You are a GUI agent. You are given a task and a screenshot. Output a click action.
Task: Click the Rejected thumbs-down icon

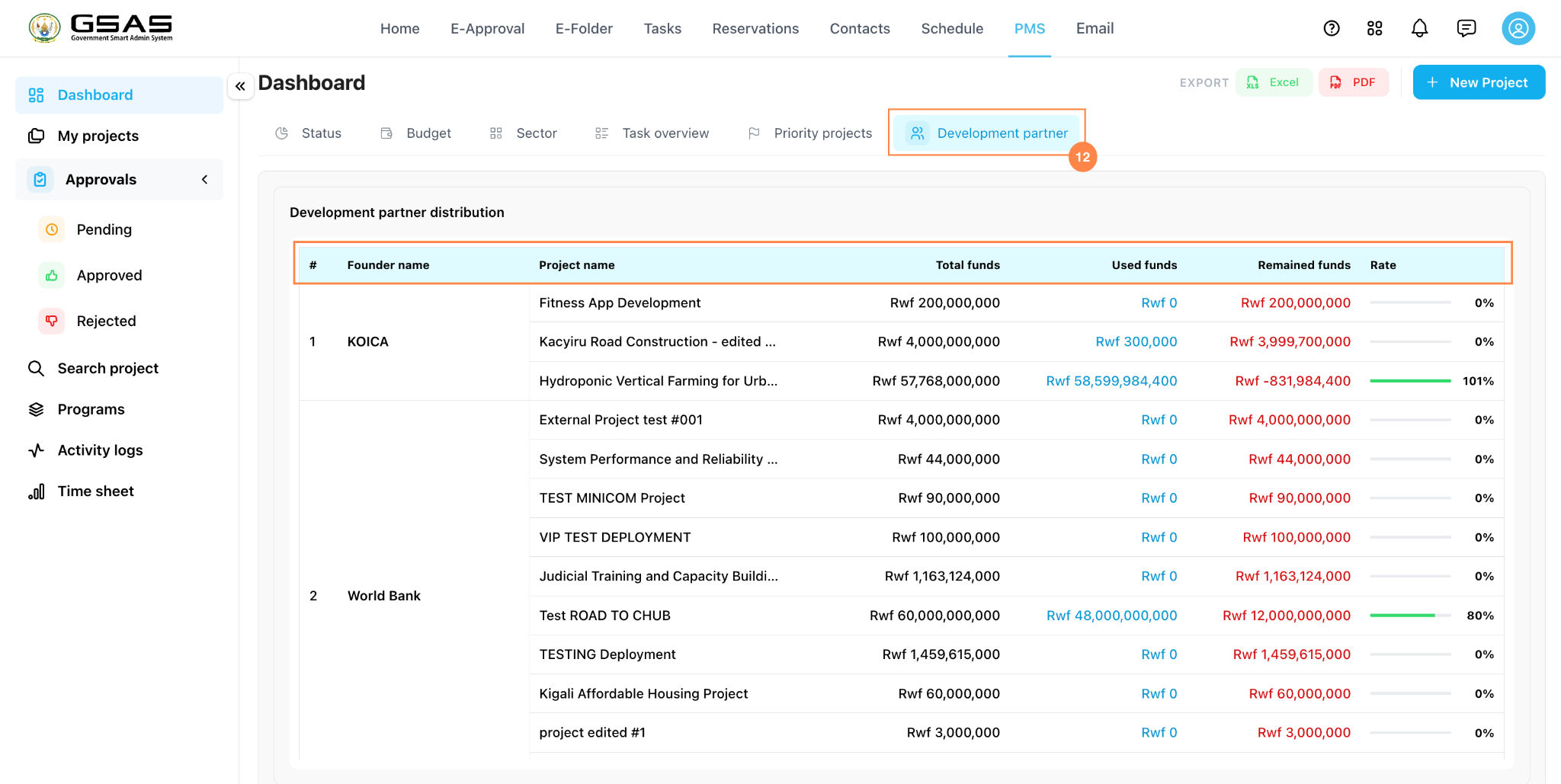pos(52,321)
